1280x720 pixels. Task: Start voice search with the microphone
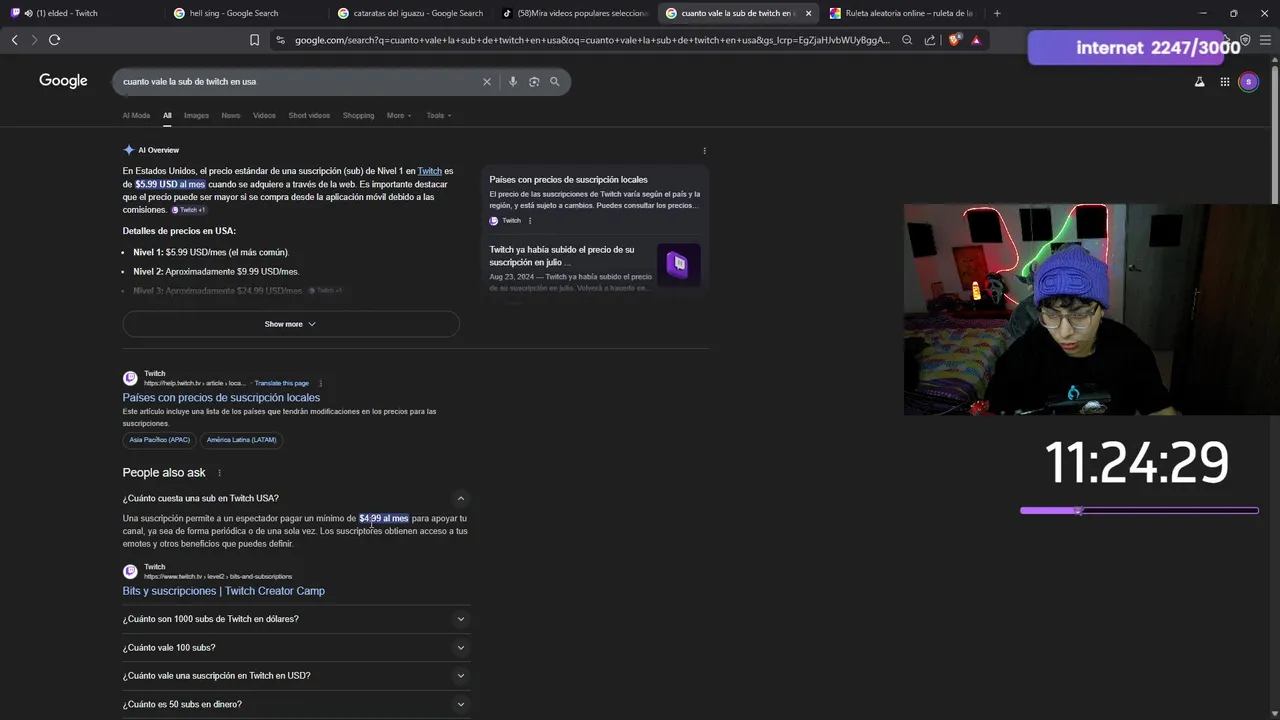(513, 82)
